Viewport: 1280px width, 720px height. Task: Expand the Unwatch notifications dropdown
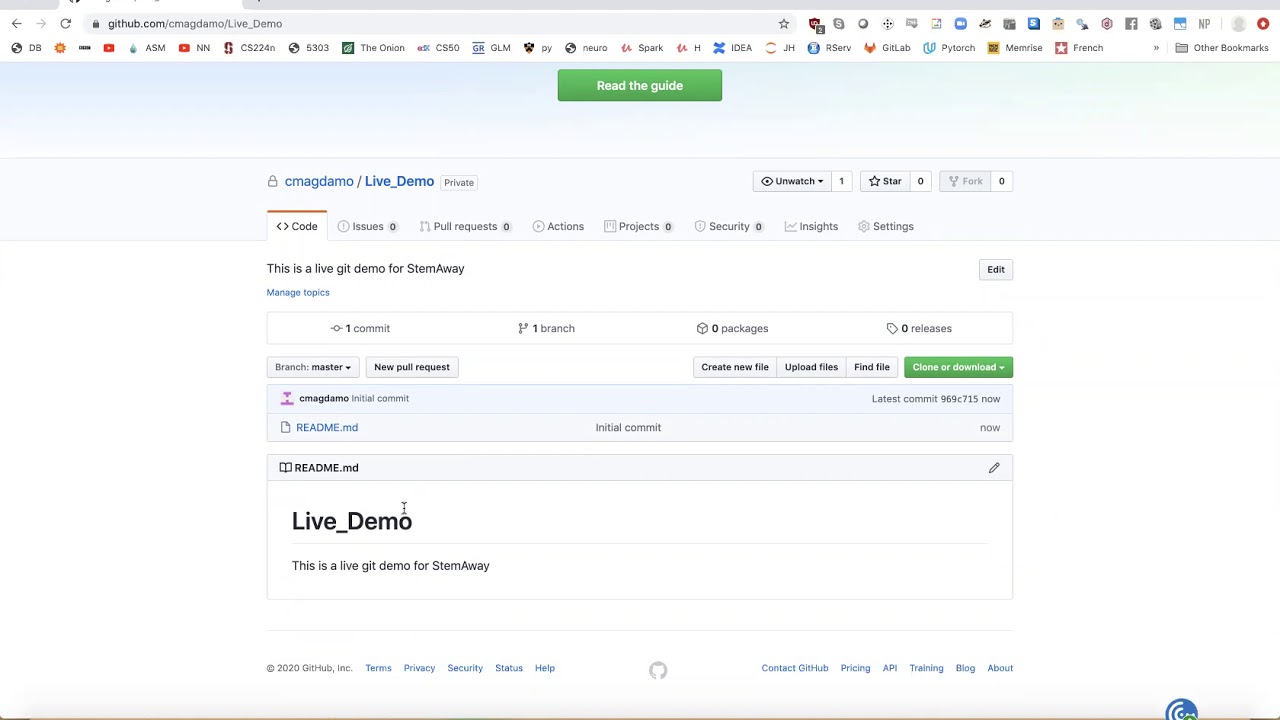pyautogui.click(x=792, y=181)
